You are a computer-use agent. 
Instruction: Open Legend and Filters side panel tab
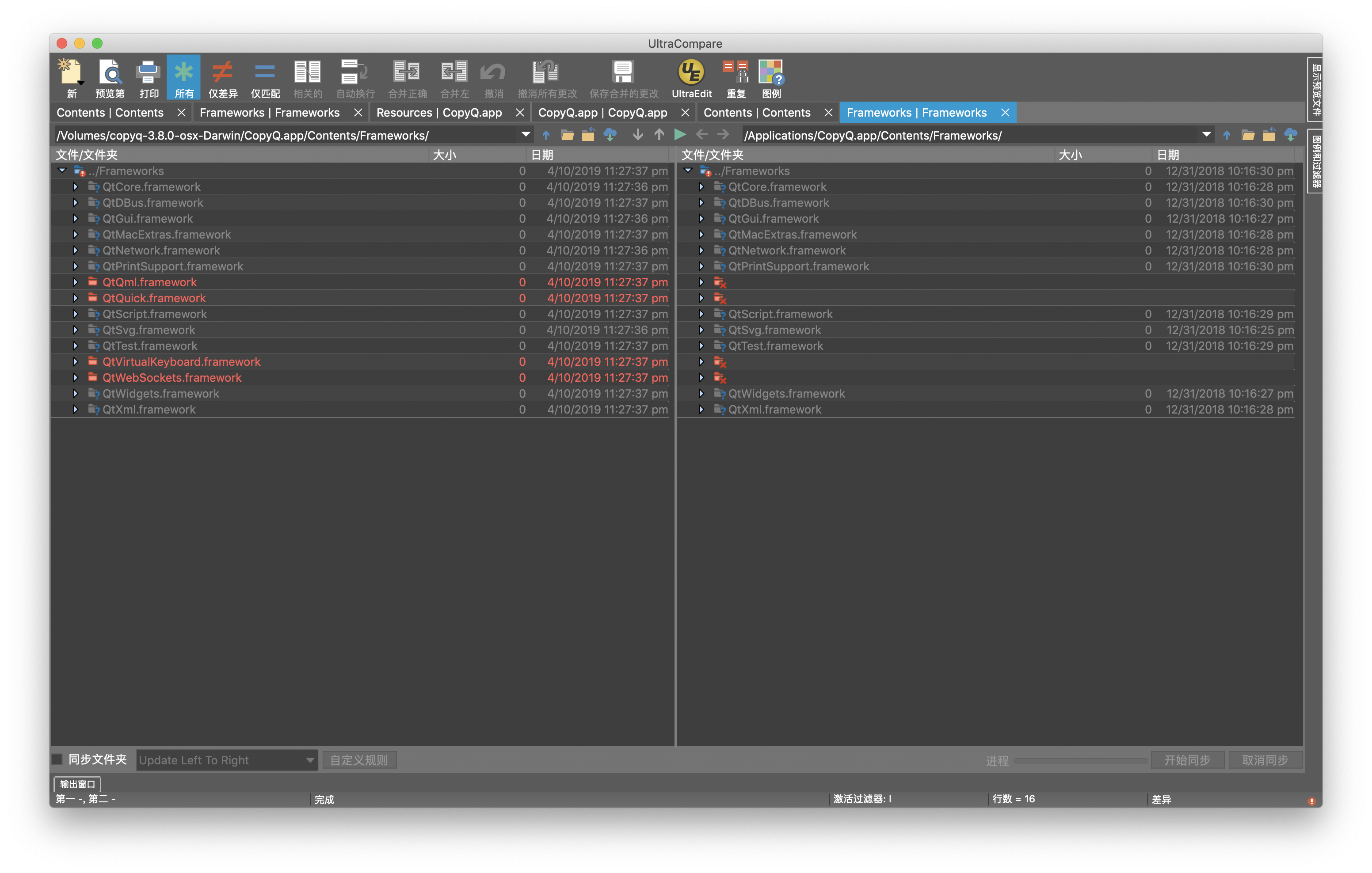tap(1315, 162)
